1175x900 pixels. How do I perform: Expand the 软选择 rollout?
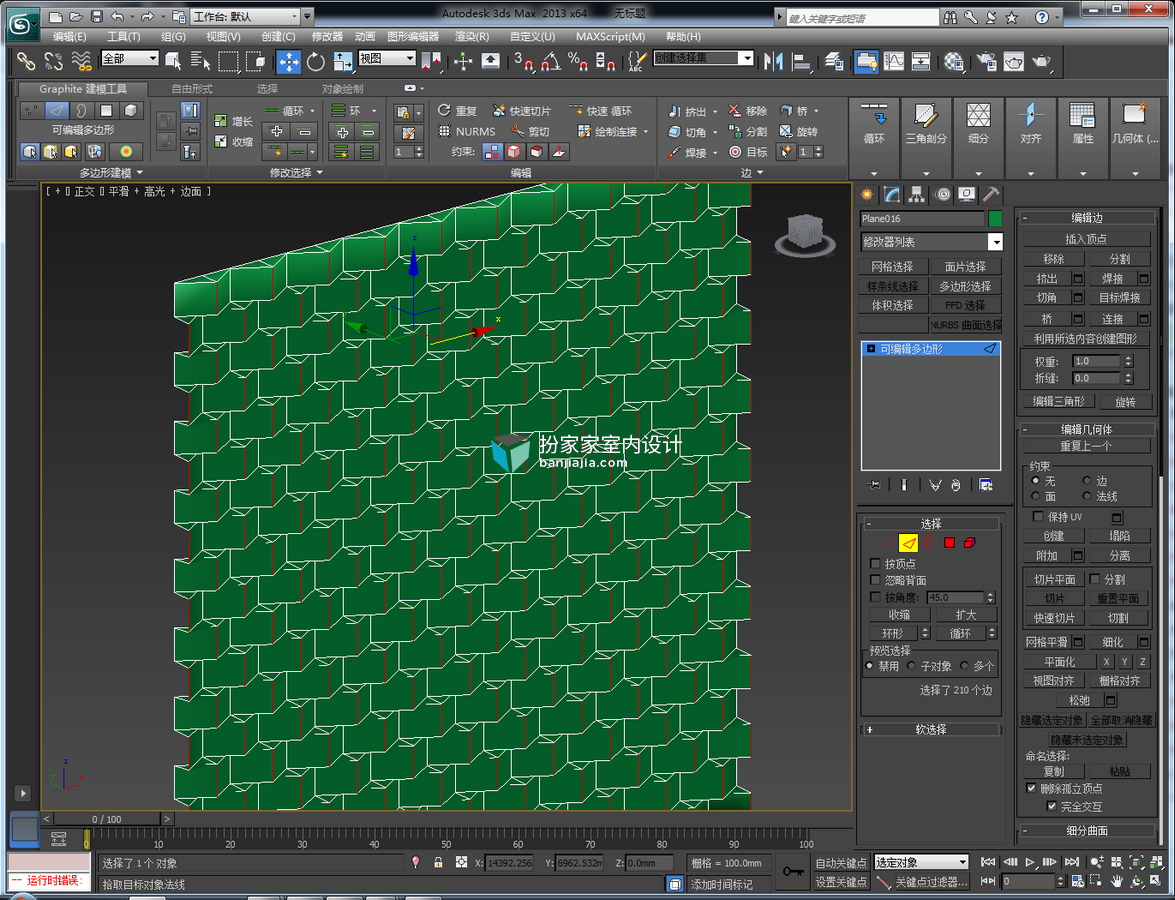tap(931, 729)
